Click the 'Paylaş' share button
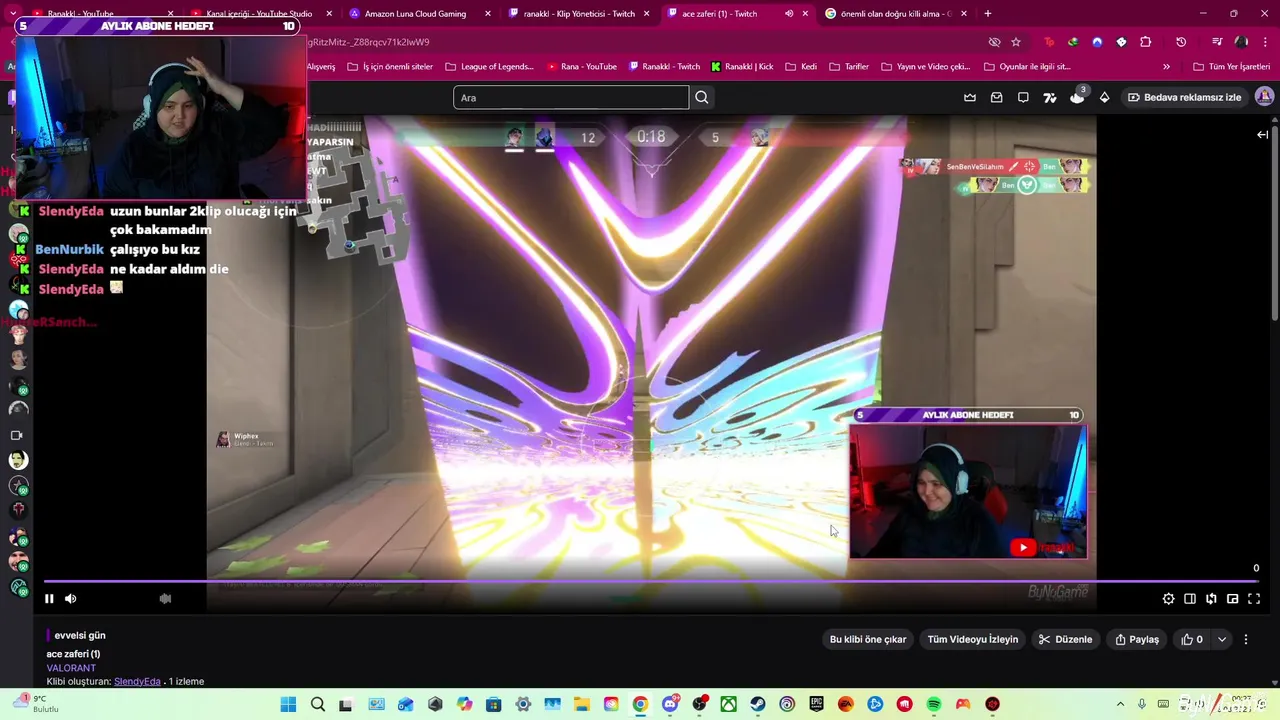Viewport: 1280px width, 720px height. (1137, 639)
